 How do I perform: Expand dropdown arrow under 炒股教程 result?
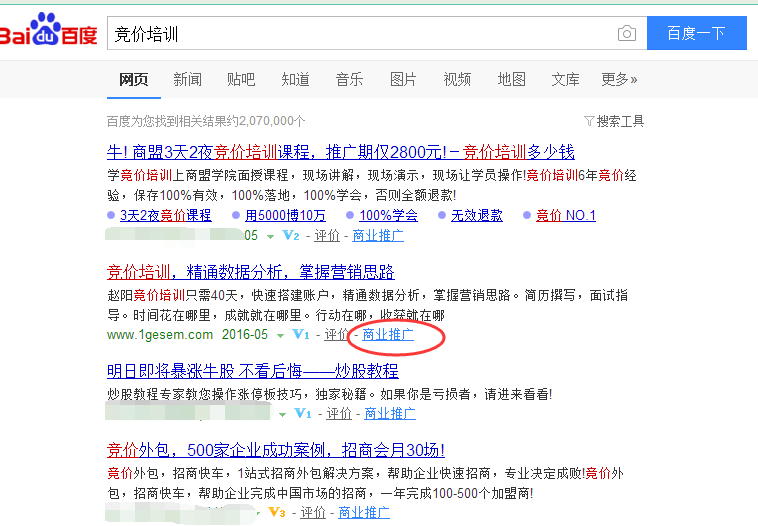coord(282,414)
